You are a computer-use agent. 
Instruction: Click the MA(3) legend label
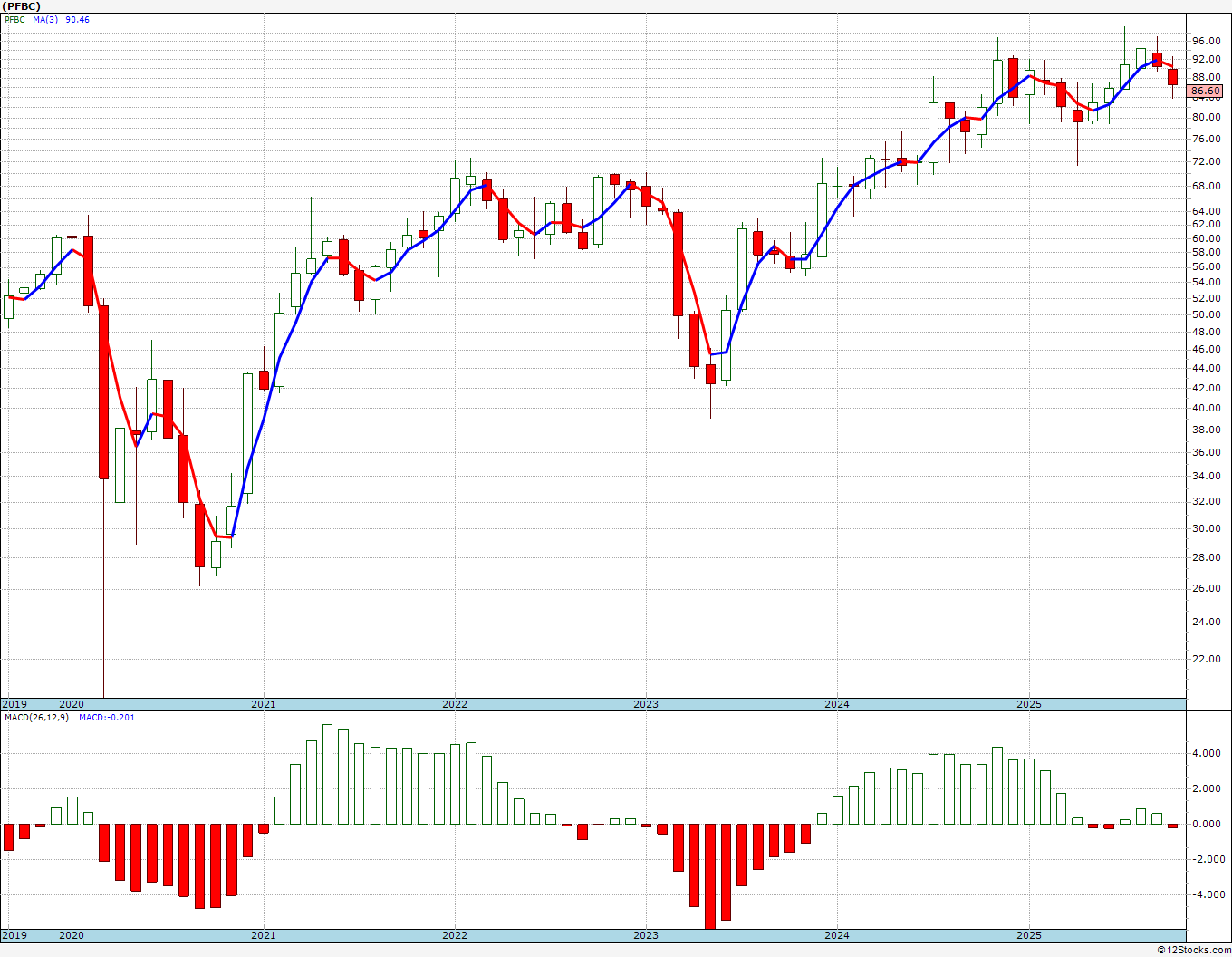pos(44,20)
